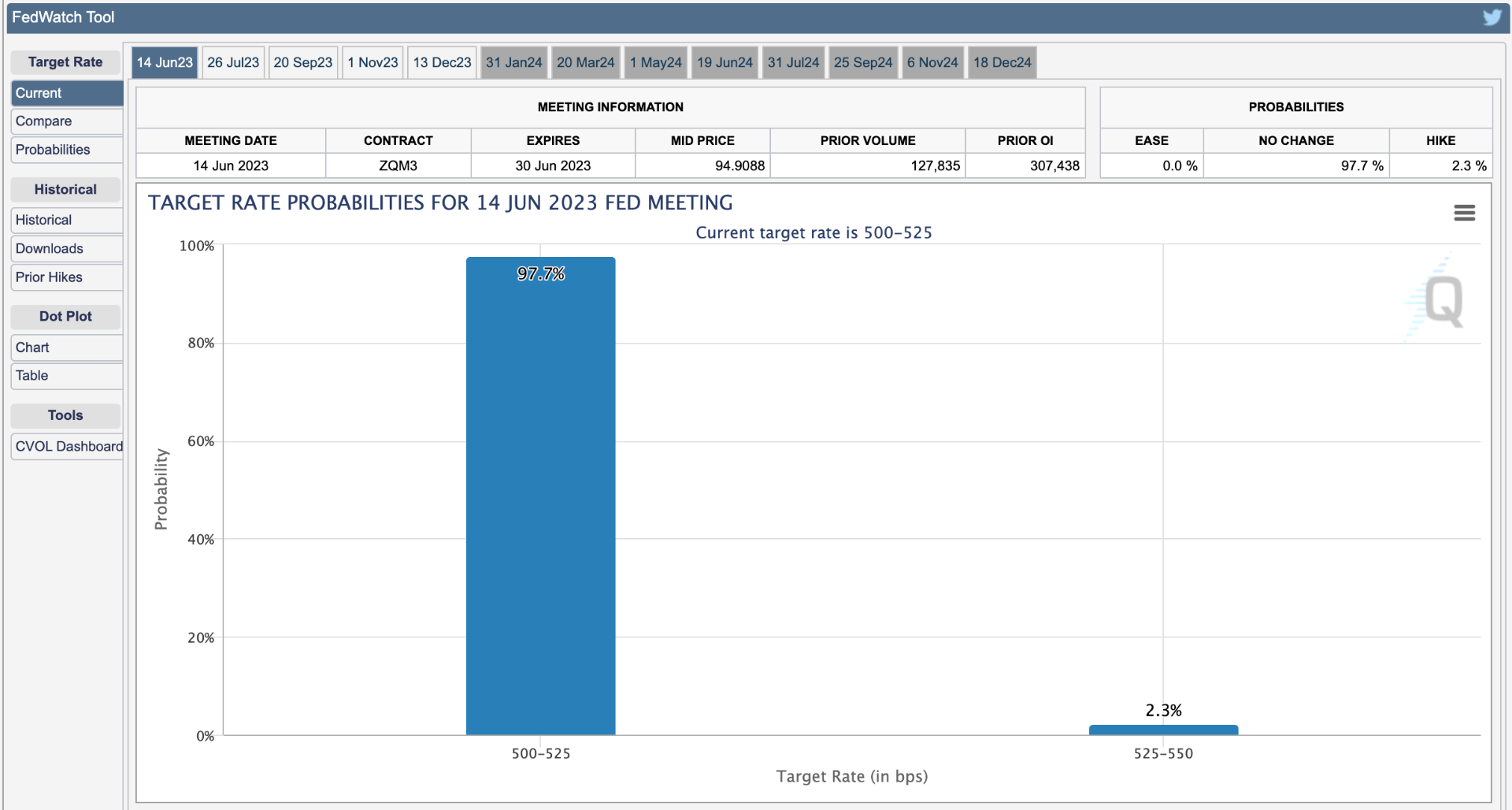The width and height of the screenshot is (1512, 810).
Task: Go to Downloads in the sidebar
Action: pos(67,248)
